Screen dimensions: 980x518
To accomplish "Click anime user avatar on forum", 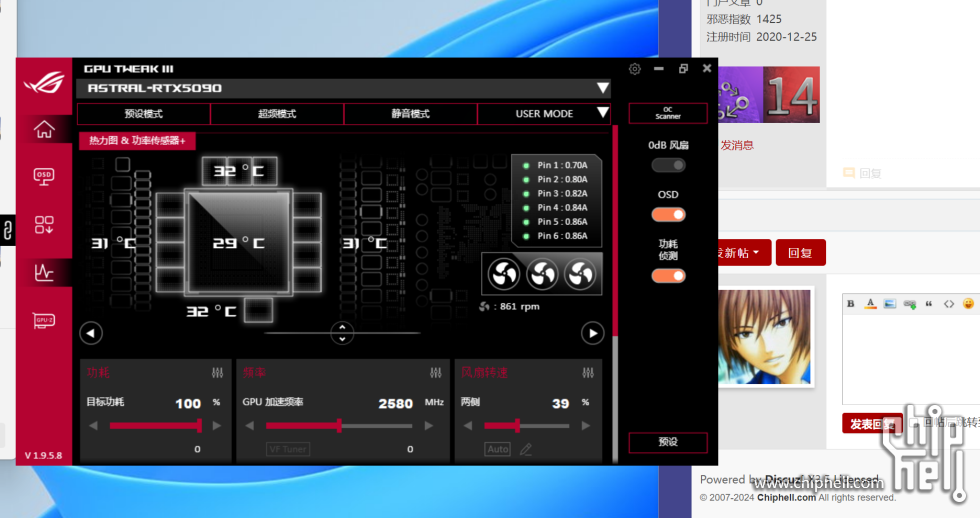I will click(765, 337).
